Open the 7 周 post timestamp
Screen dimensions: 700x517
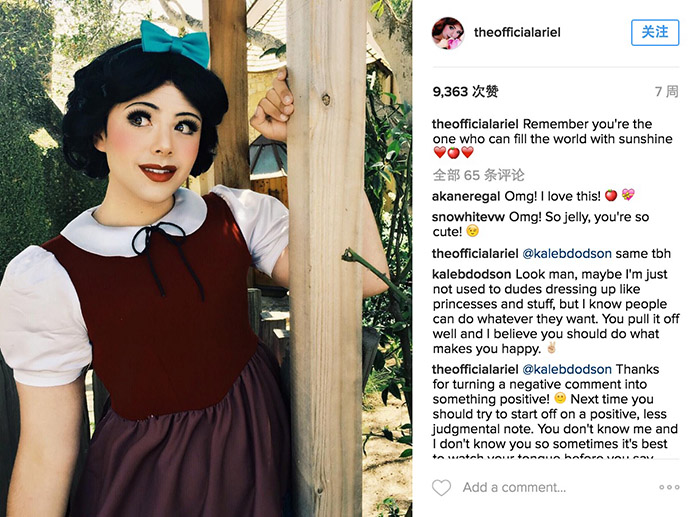pos(667,92)
